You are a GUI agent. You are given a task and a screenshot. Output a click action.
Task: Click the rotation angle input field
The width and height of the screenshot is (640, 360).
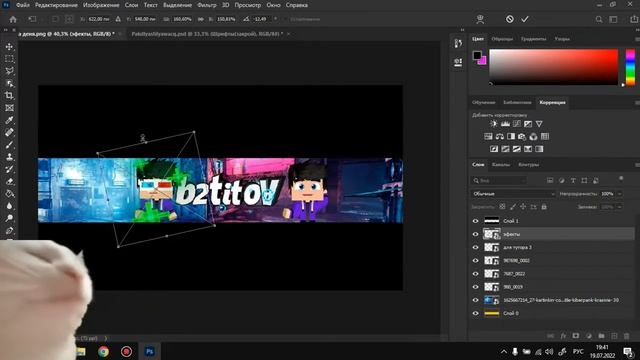click(x=260, y=19)
